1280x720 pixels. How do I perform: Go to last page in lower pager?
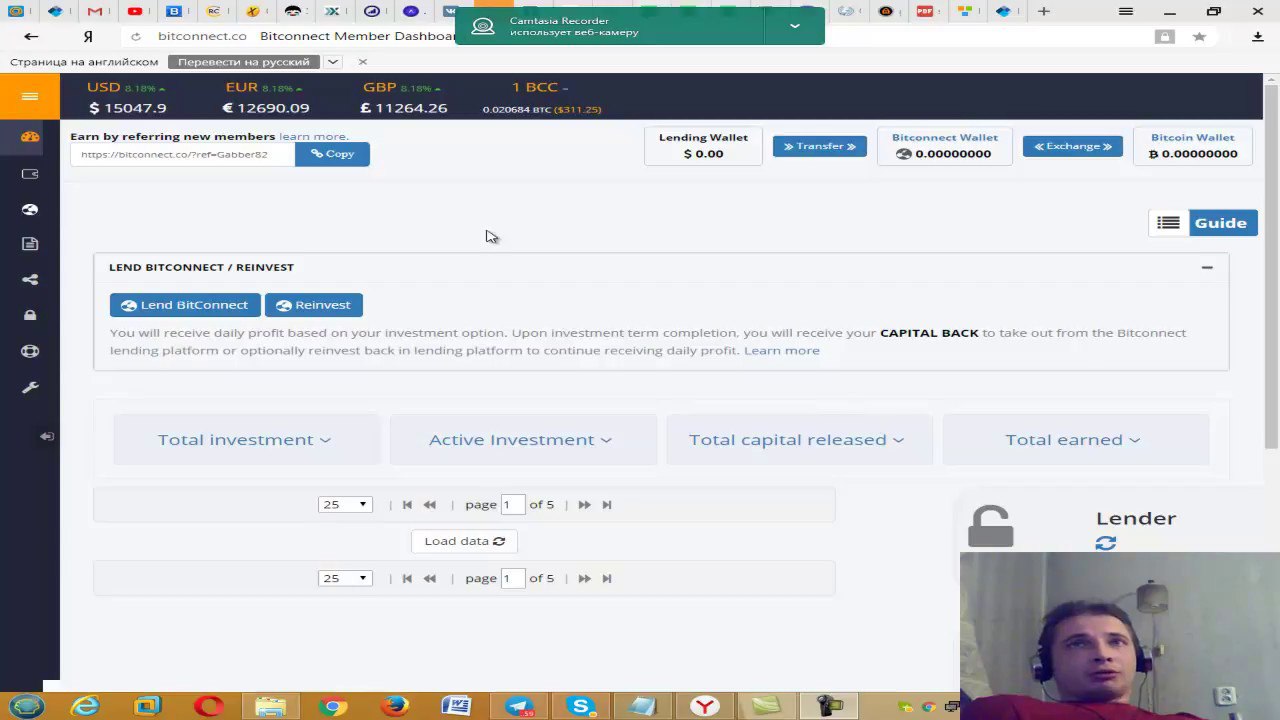point(607,578)
